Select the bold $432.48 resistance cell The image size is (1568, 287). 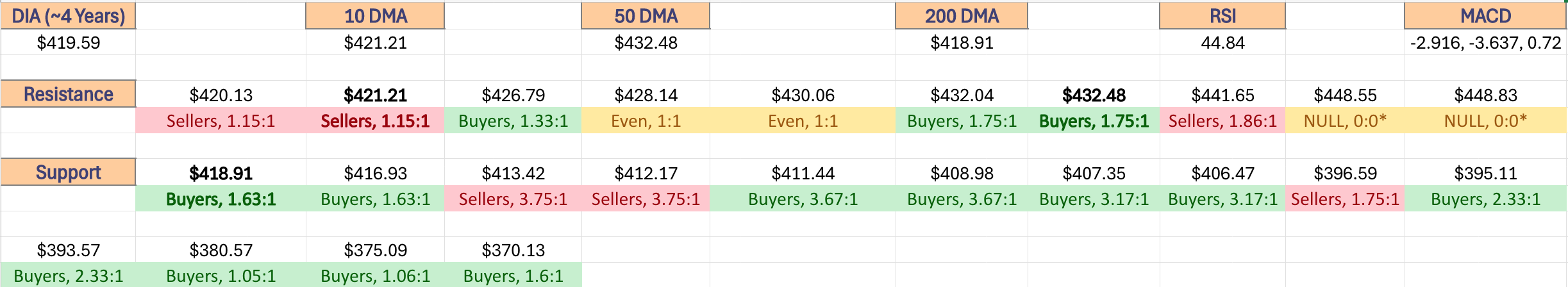coord(1094,95)
